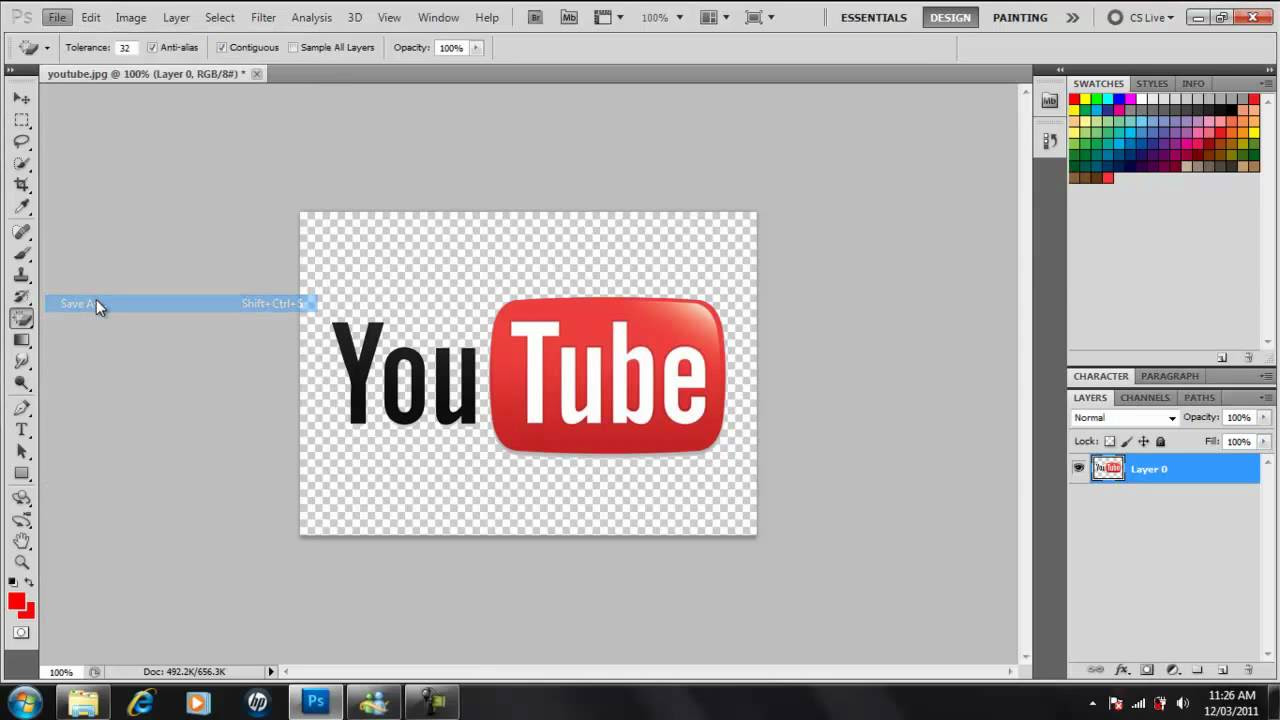The height and width of the screenshot is (720, 1280).
Task: Select the Type tool
Action: [x=22, y=430]
